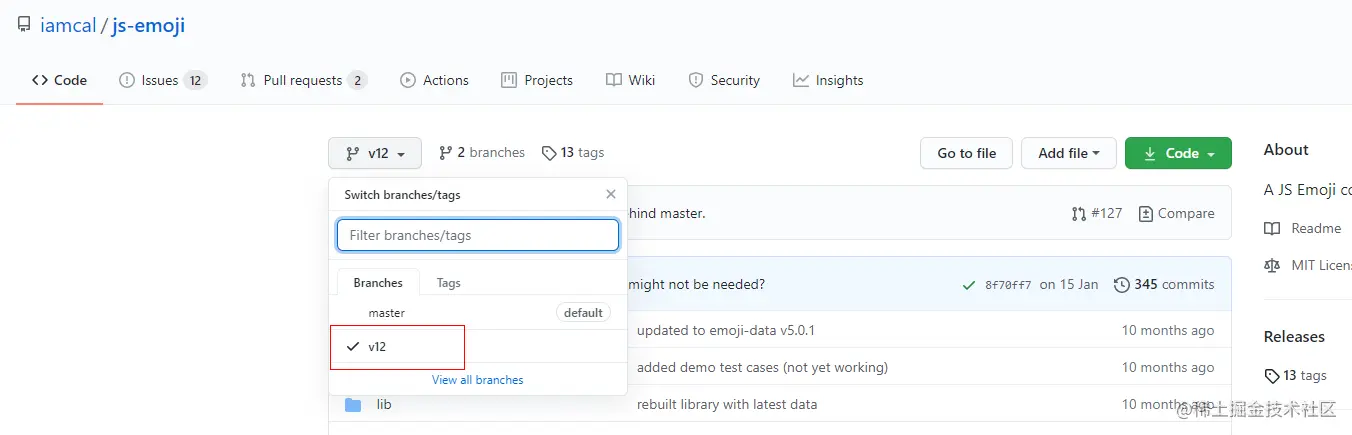Open the Issues tab
1352x435 pixels.
162,80
